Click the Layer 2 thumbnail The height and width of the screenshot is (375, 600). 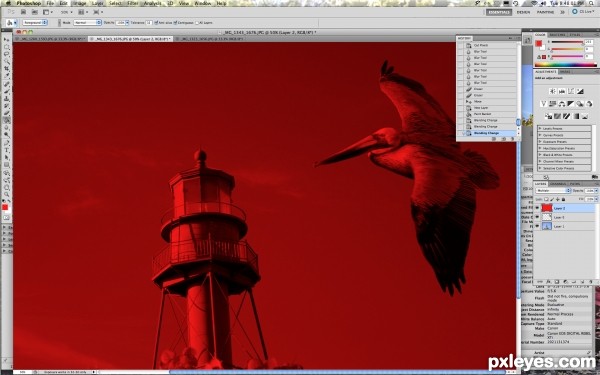[x=547, y=208]
